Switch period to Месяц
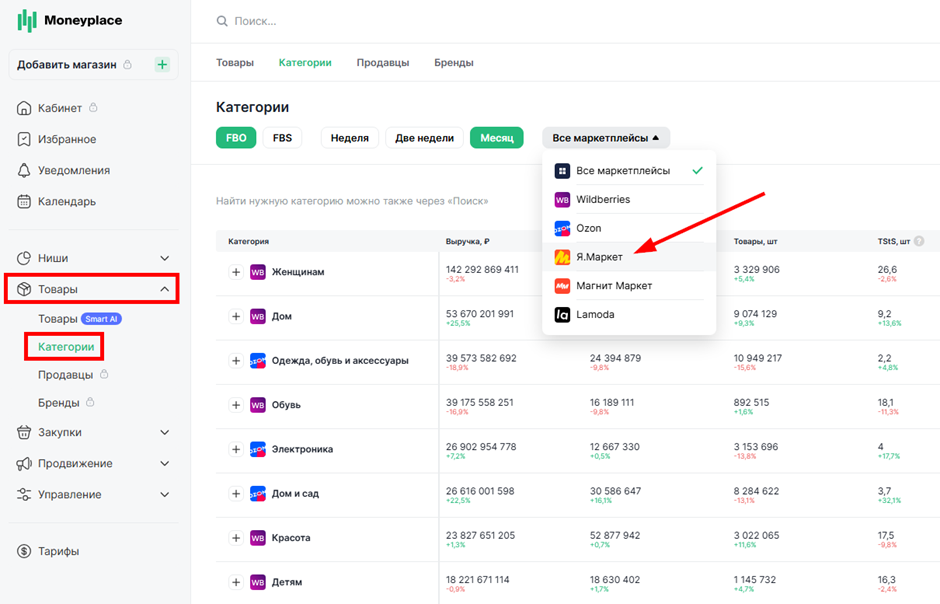 [496, 138]
